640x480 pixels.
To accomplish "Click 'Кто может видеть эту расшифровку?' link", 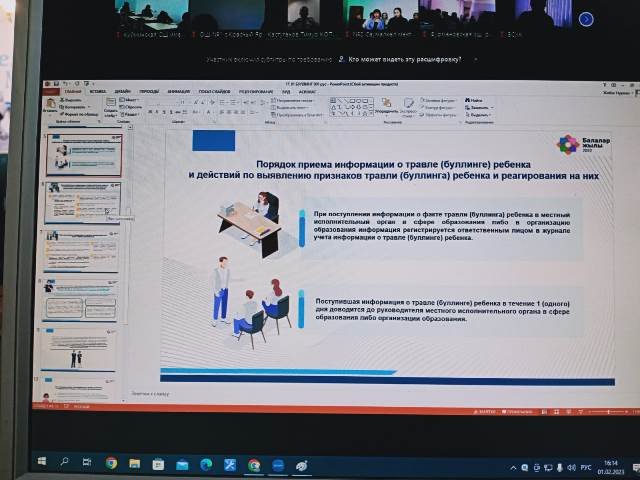I will 404,60.
